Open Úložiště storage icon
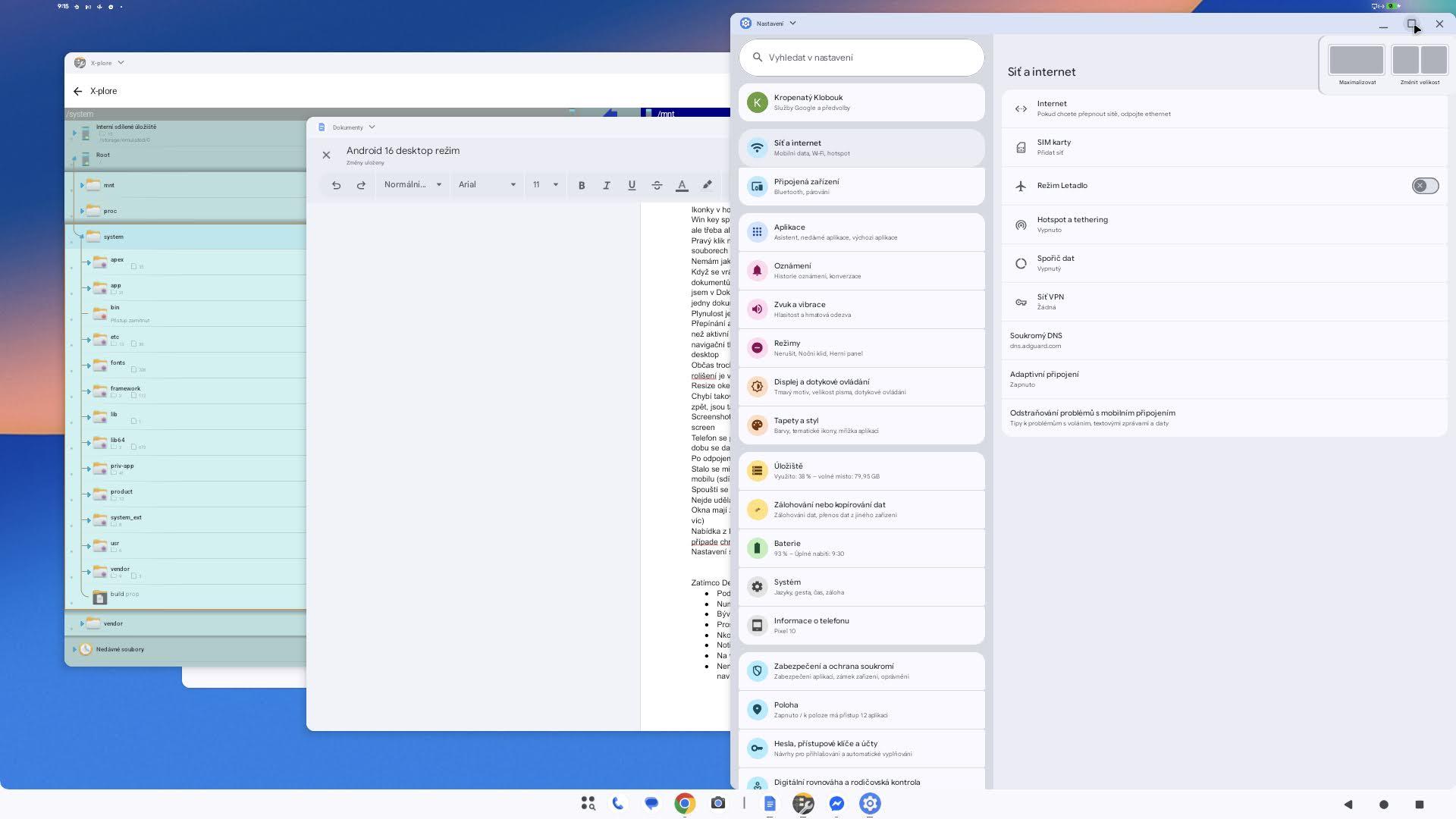The image size is (1456, 819). click(757, 471)
